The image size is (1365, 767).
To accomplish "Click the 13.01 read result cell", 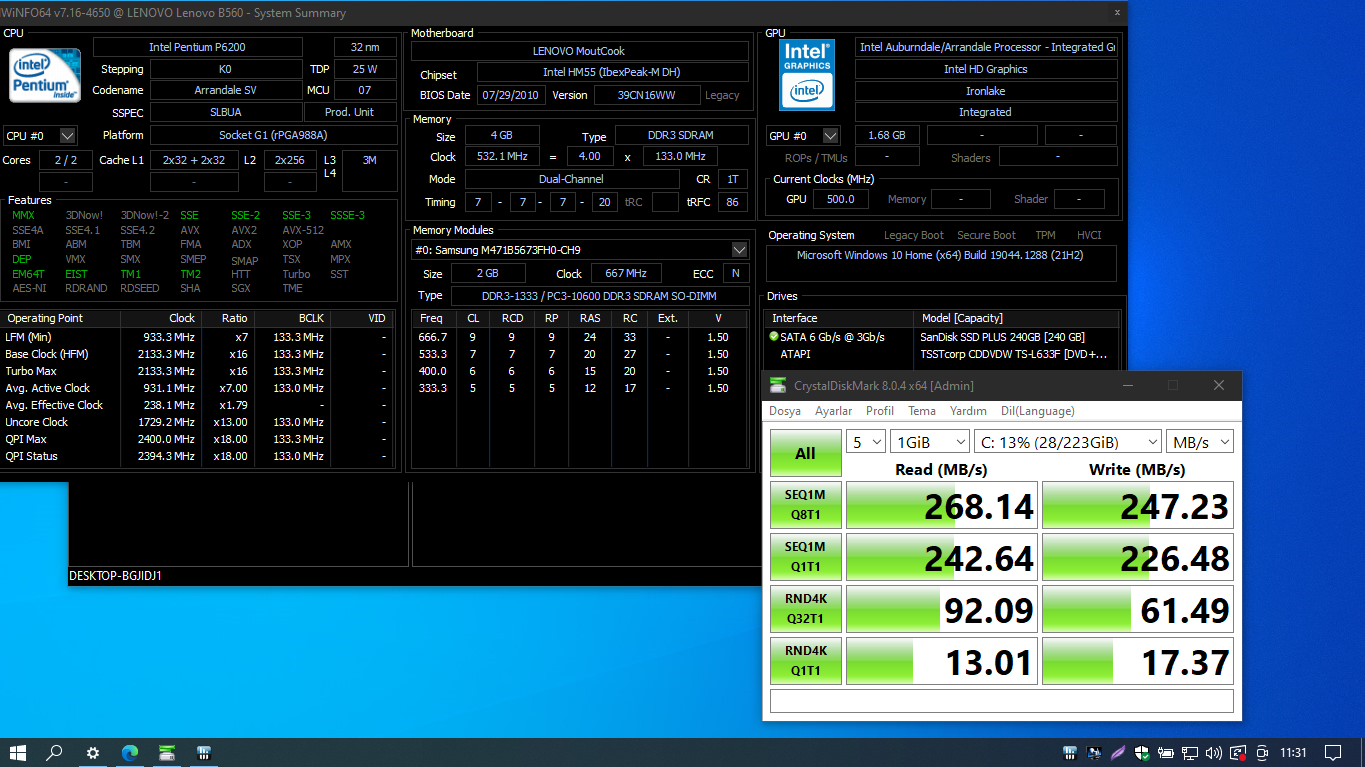I will (942, 661).
